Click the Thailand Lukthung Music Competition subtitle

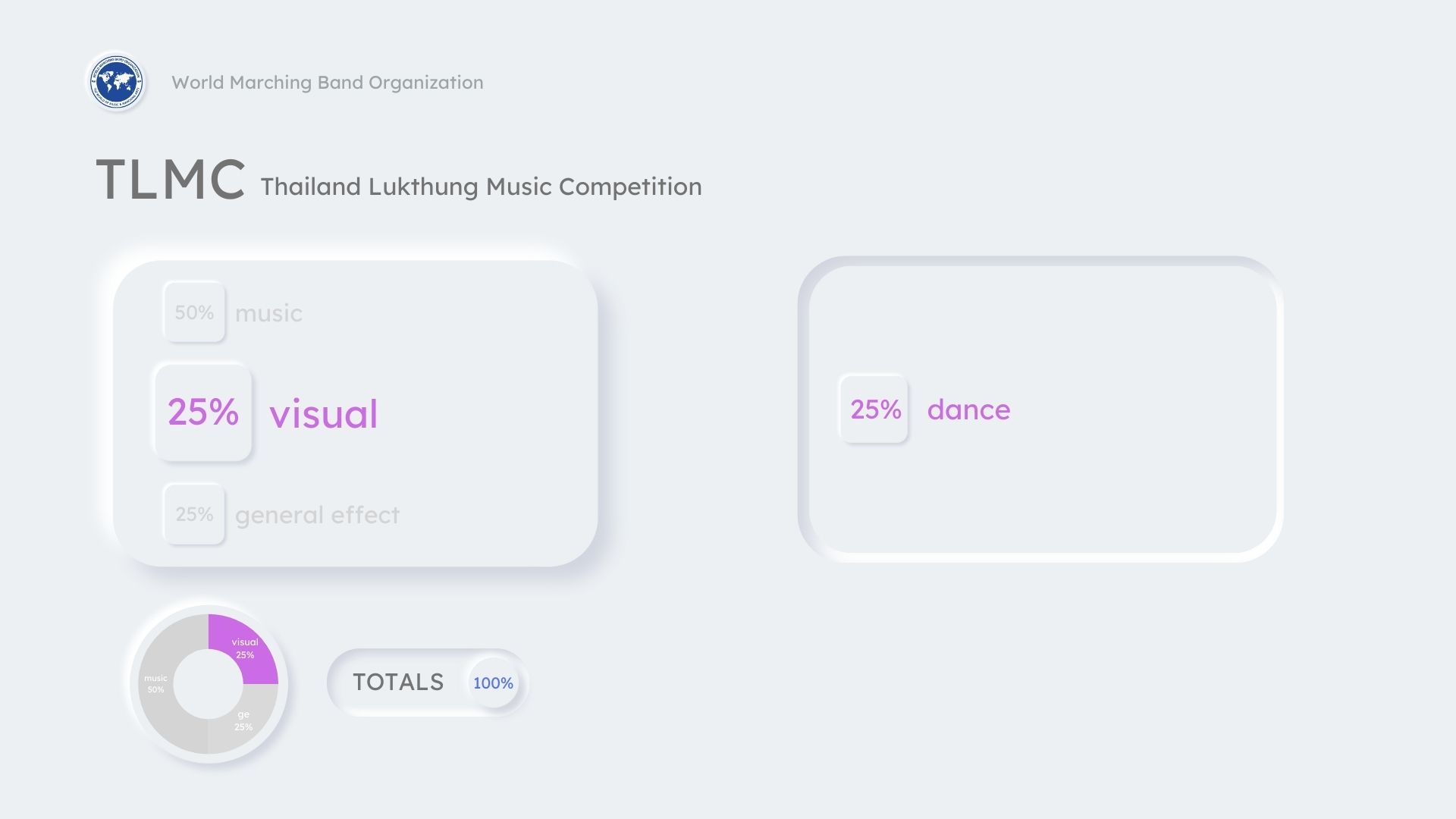(x=481, y=187)
